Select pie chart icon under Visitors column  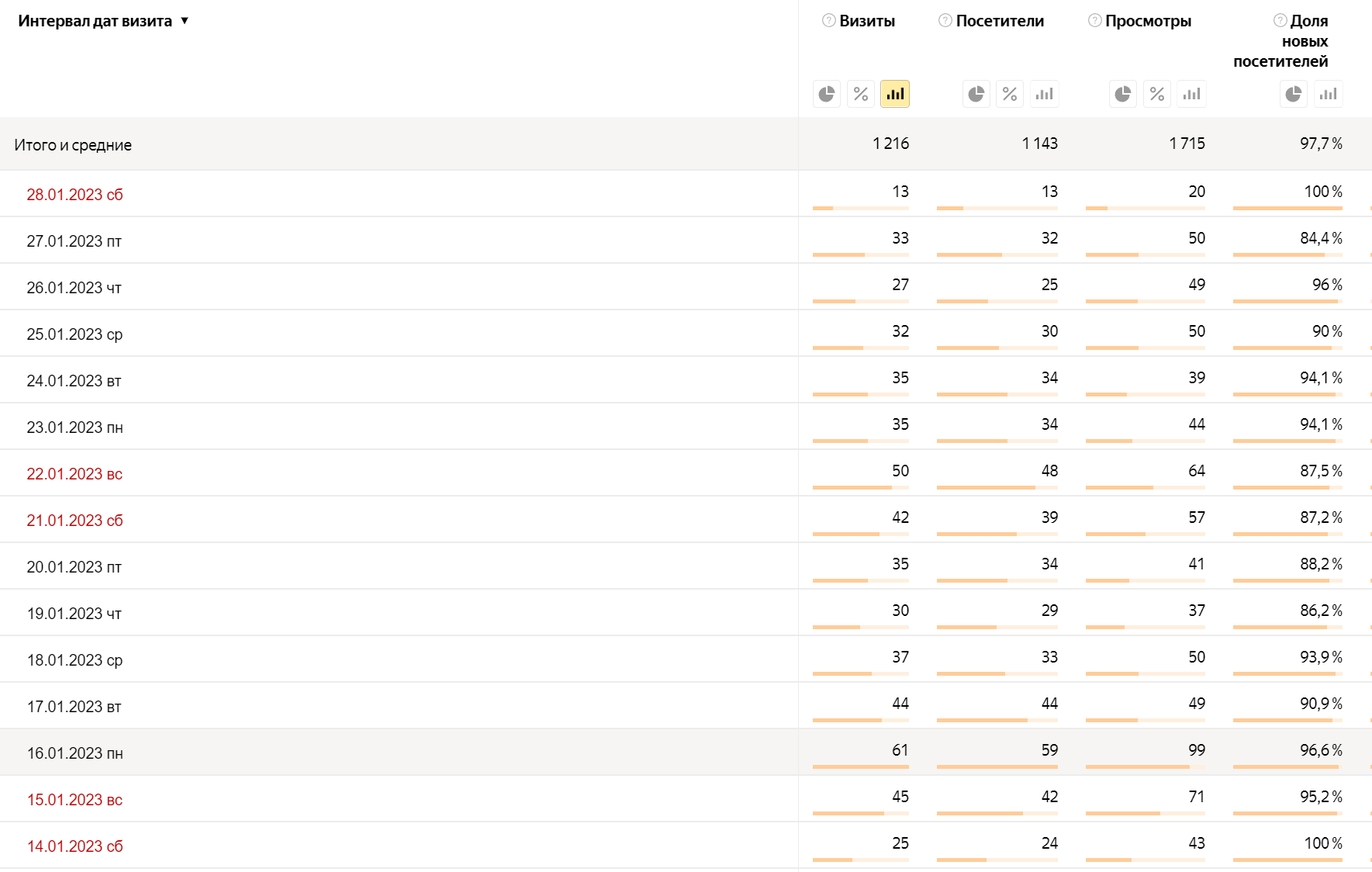[976, 94]
